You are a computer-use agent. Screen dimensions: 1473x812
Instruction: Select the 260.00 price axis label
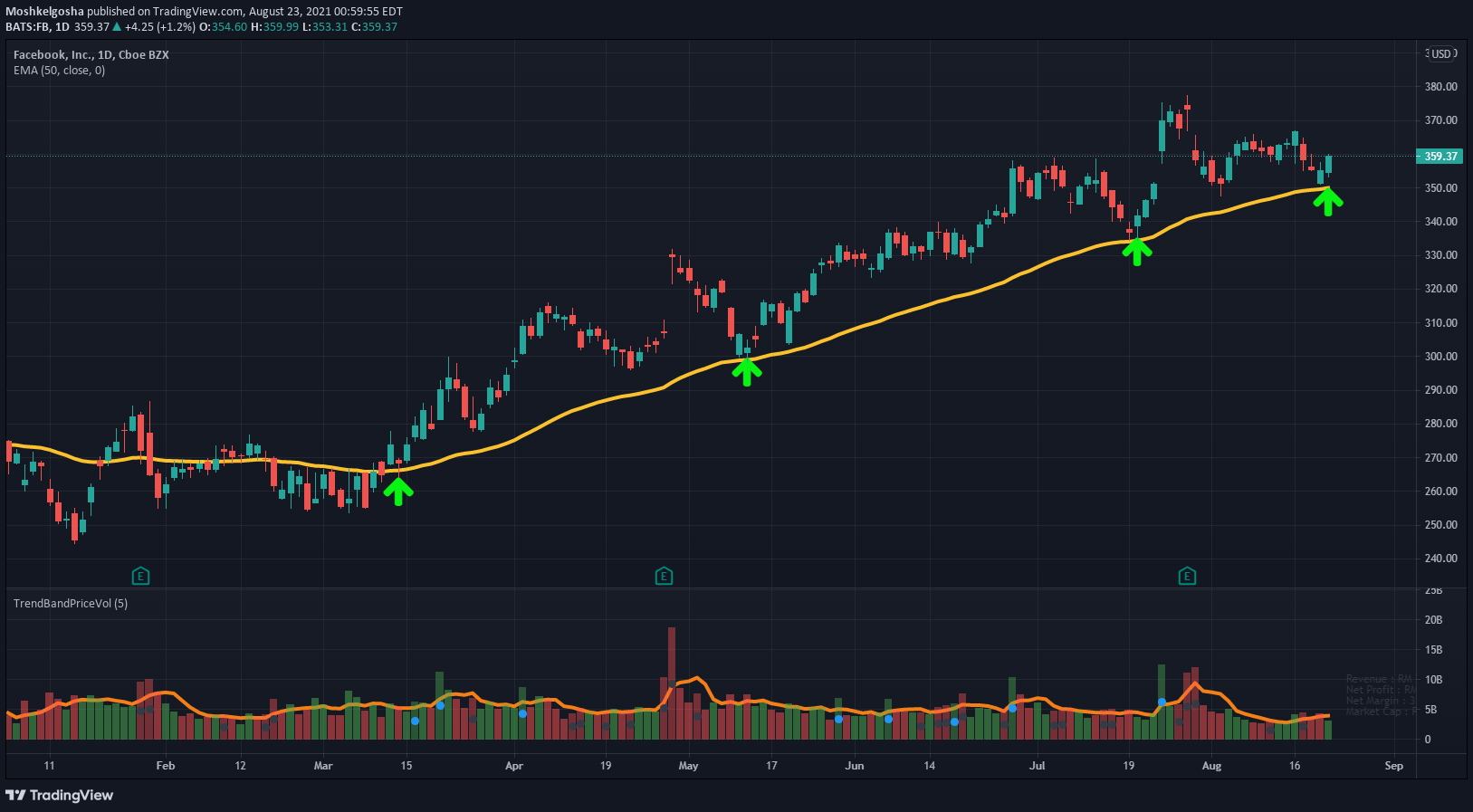[1441, 492]
